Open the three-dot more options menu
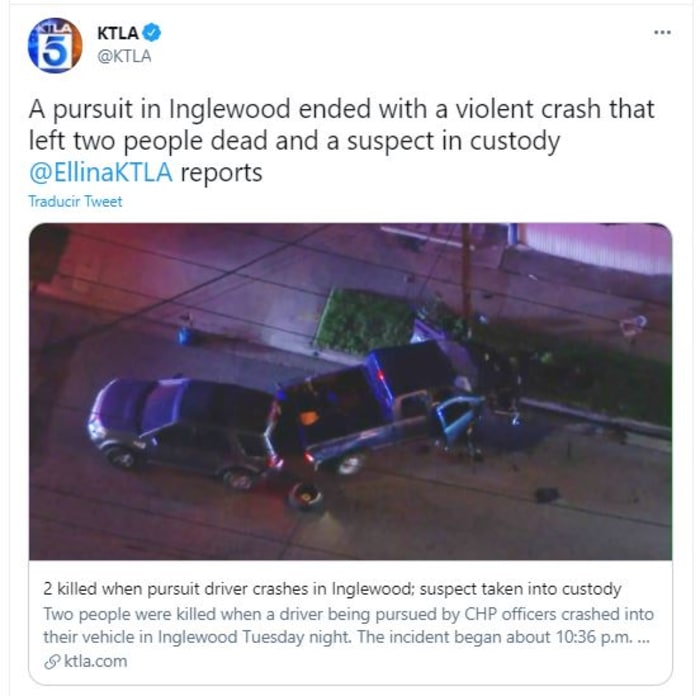 coord(662,32)
